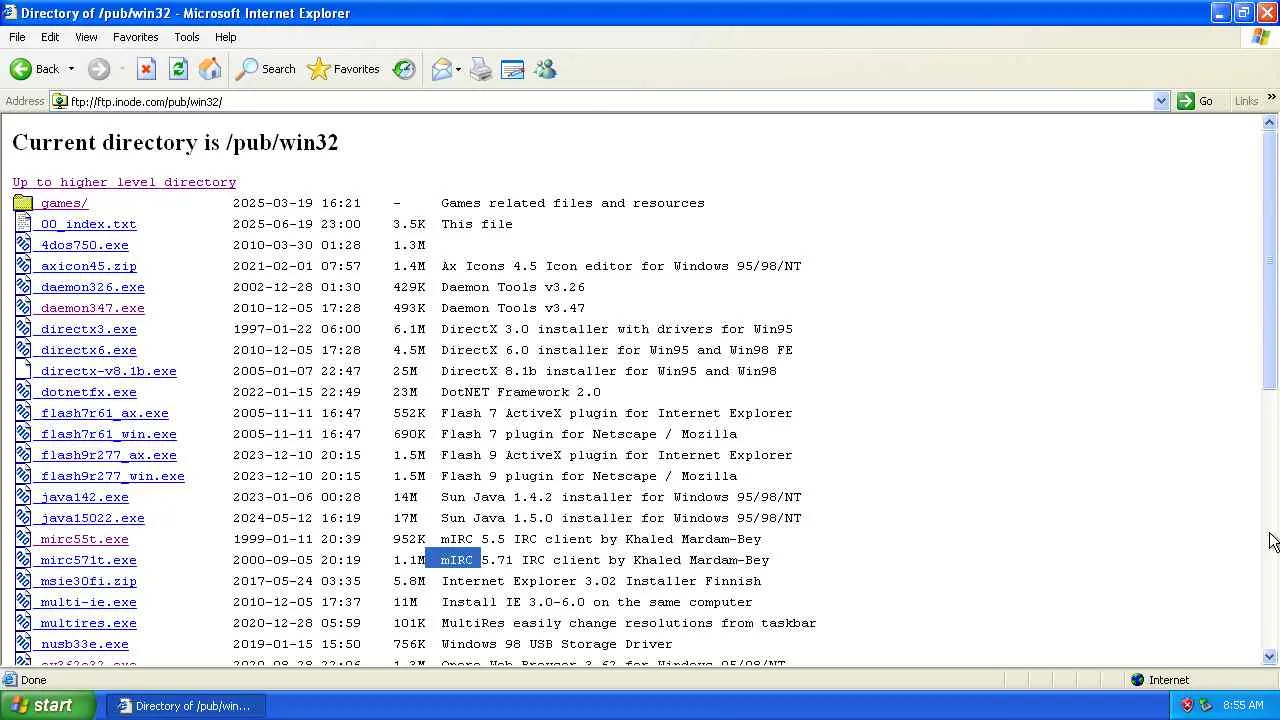Open the Back button history dropdown arrow
The width and height of the screenshot is (1280, 720).
(71, 69)
